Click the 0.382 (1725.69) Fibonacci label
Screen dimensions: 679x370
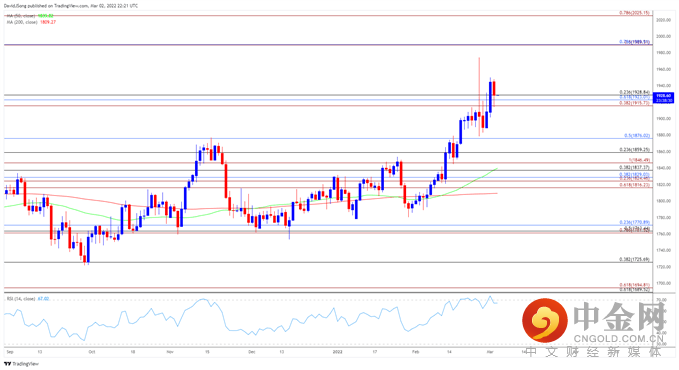(635, 259)
